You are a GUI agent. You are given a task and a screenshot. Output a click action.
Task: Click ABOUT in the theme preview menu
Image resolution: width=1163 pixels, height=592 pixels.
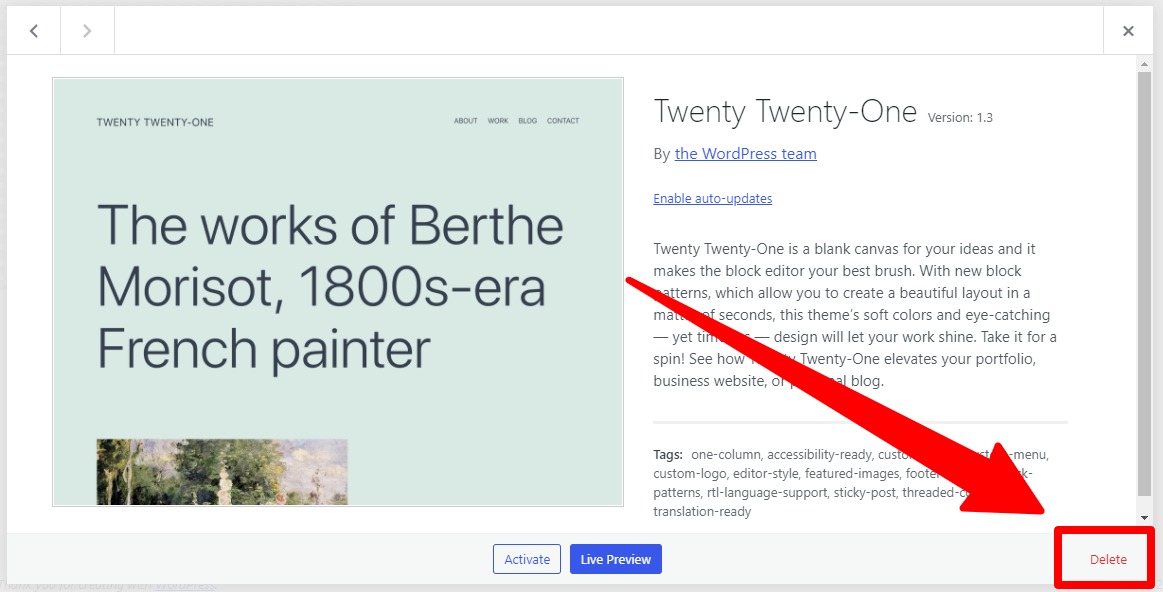[x=466, y=121]
